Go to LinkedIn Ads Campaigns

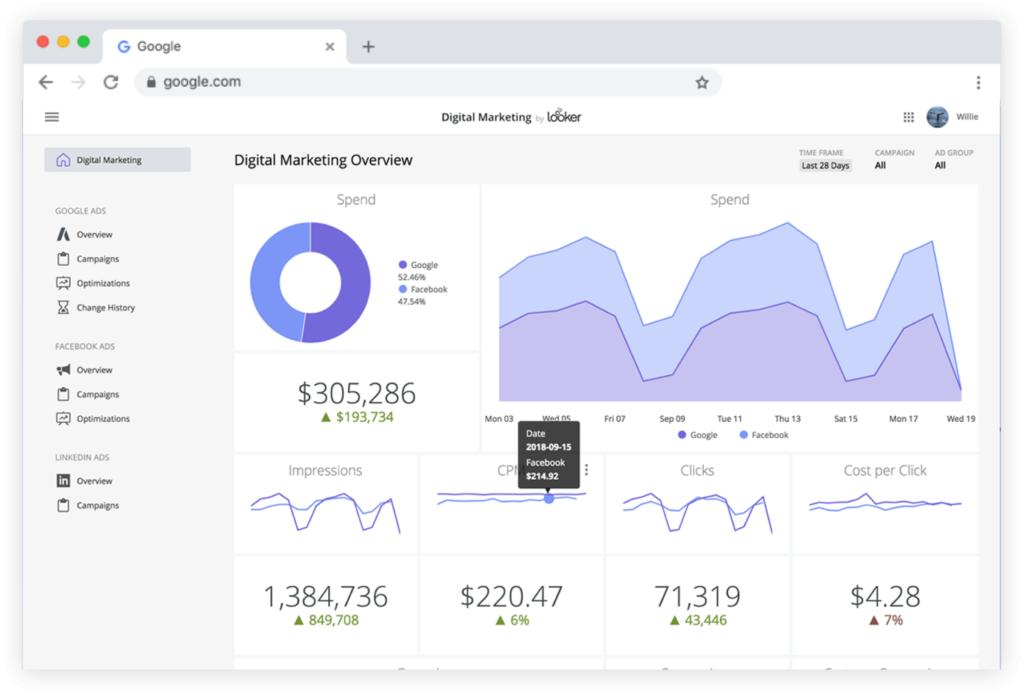[97, 506]
